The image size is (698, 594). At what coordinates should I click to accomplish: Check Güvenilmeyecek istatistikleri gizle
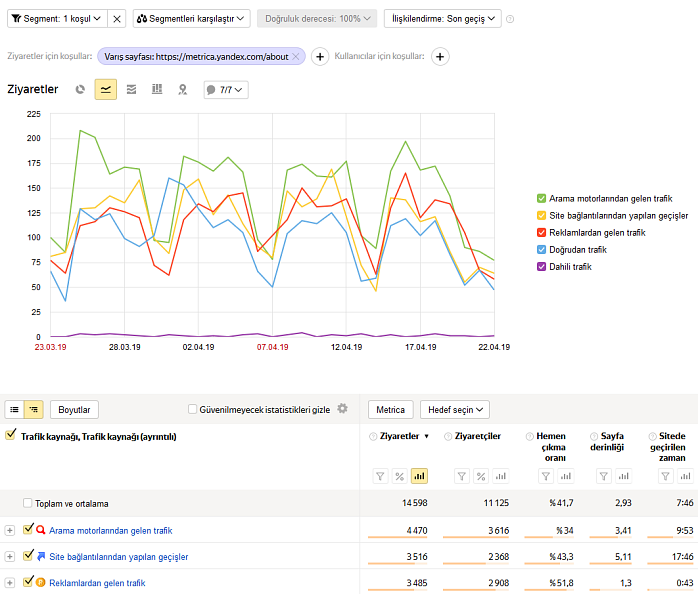(x=192, y=409)
